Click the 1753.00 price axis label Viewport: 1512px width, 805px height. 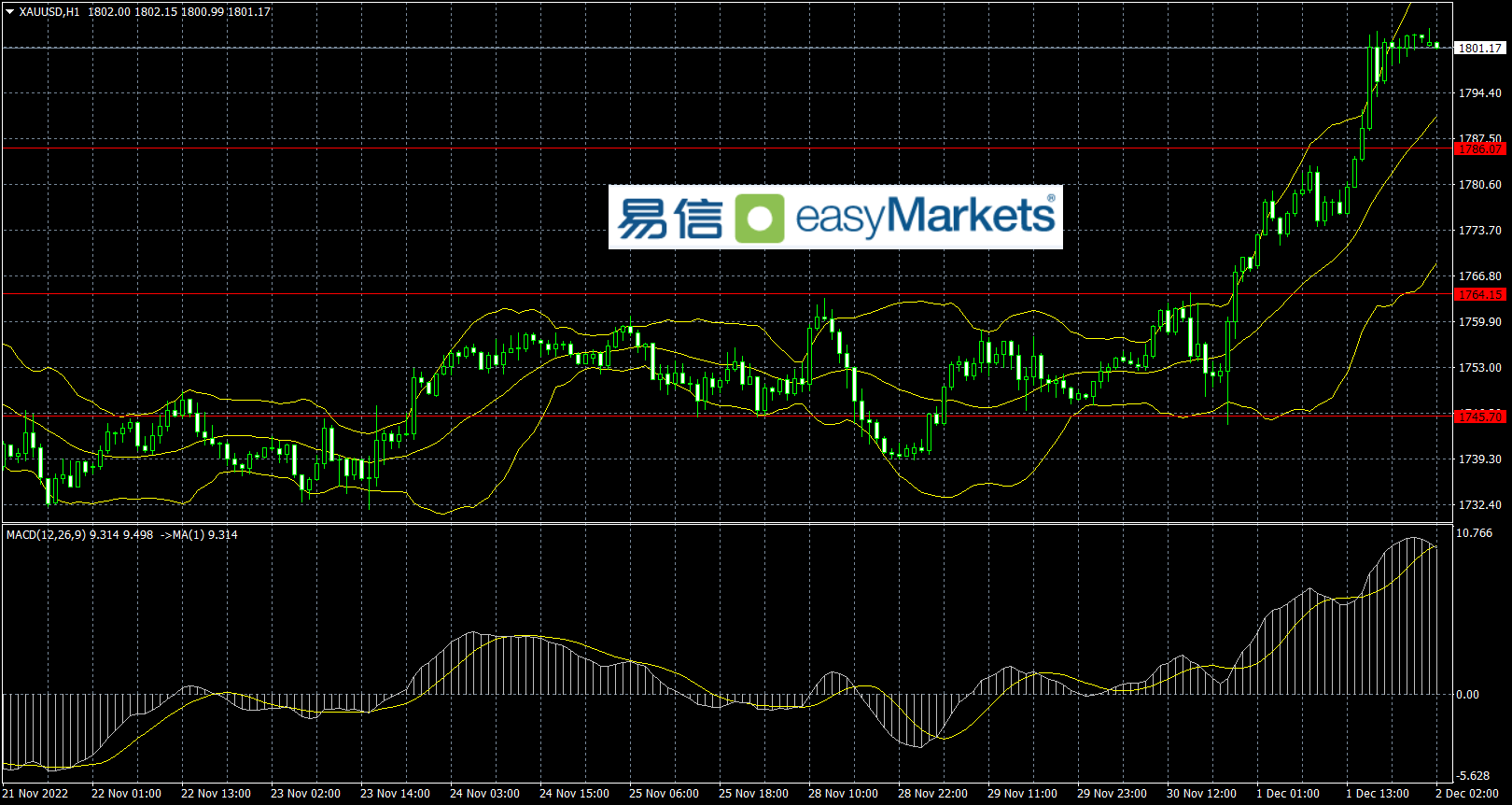(1480, 368)
